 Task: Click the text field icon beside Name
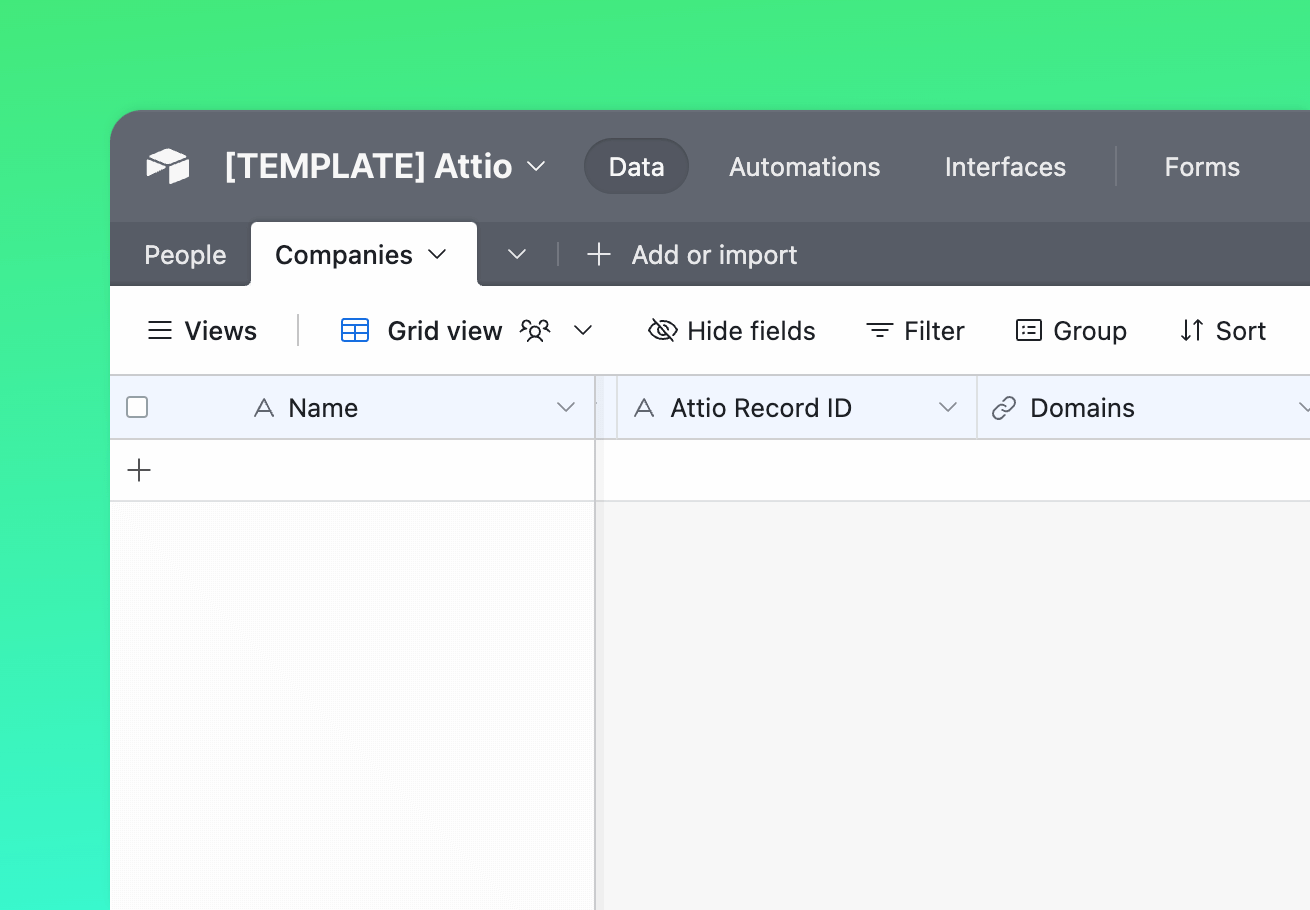[x=264, y=408]
